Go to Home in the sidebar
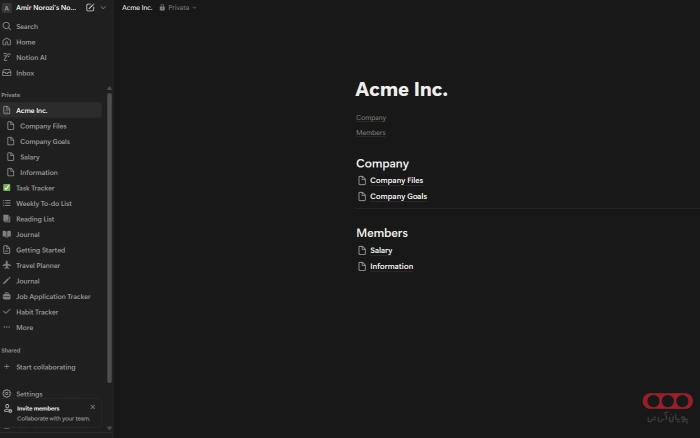Screen dimensions: 700x438 click(x=25, y=42)
